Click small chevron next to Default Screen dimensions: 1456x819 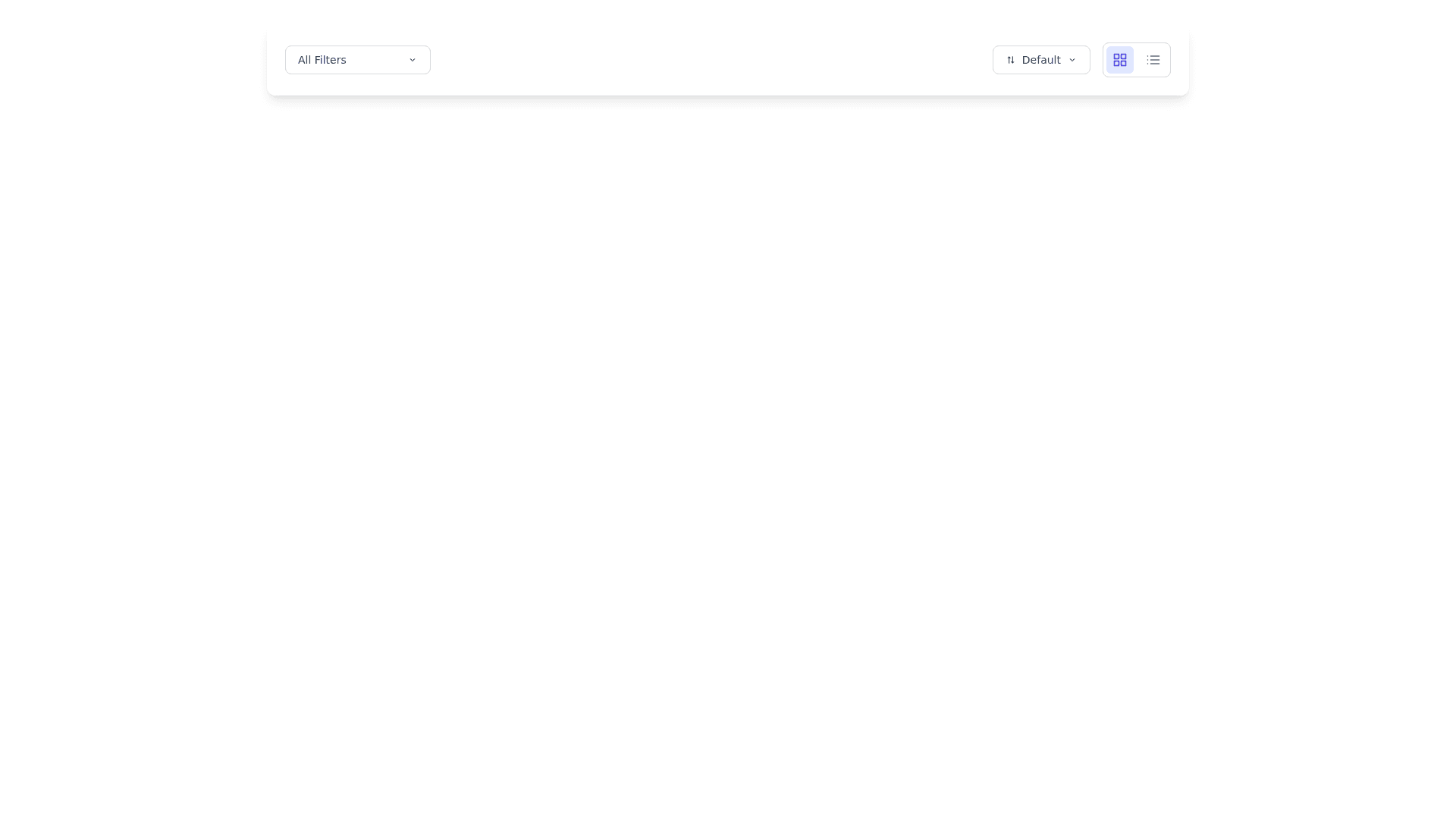pyautogui.click(x=1072, y=60)
